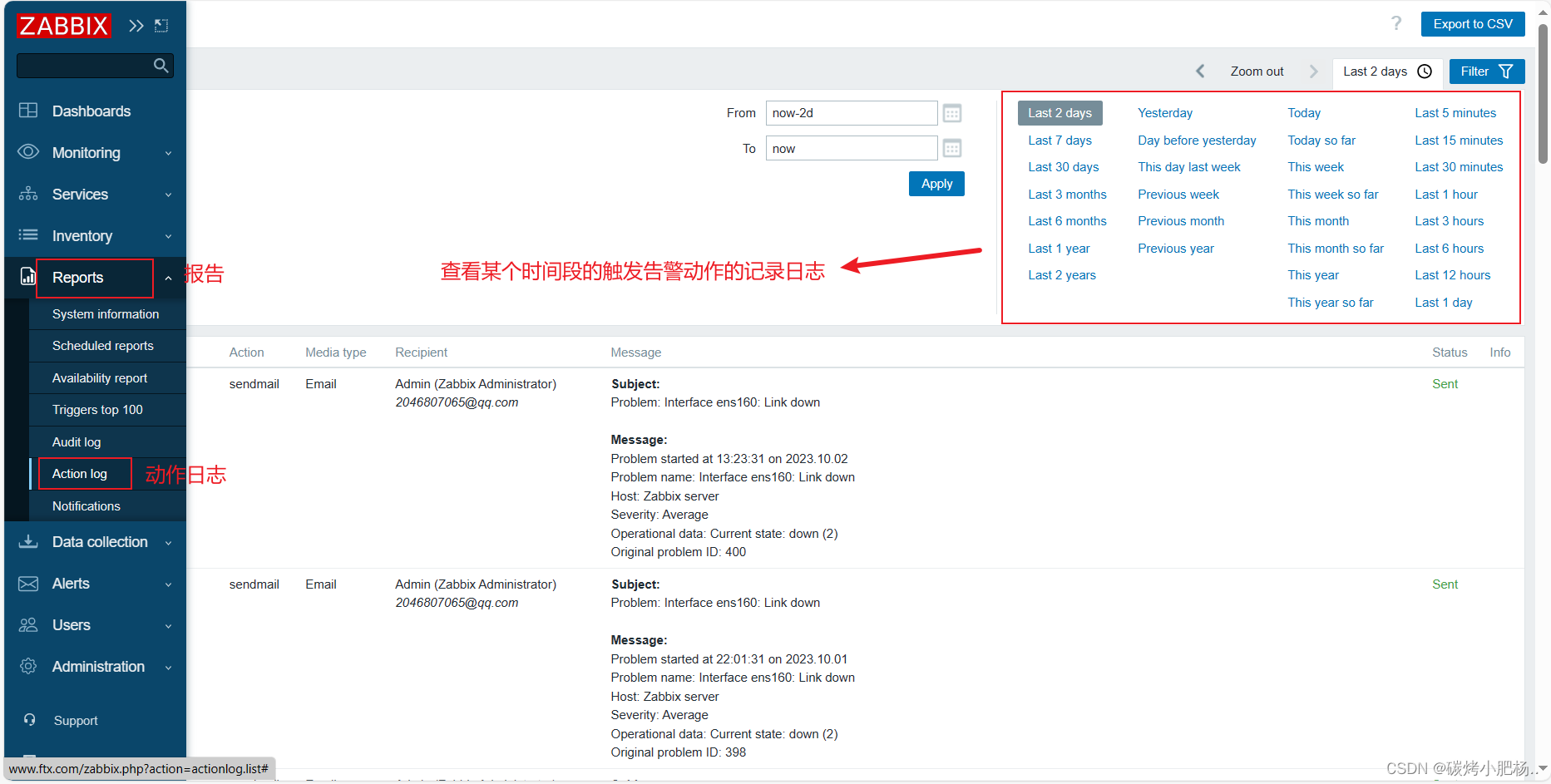The image size is (1551, 784).
Task: Apply the selected time range
Action: (936, 184)
